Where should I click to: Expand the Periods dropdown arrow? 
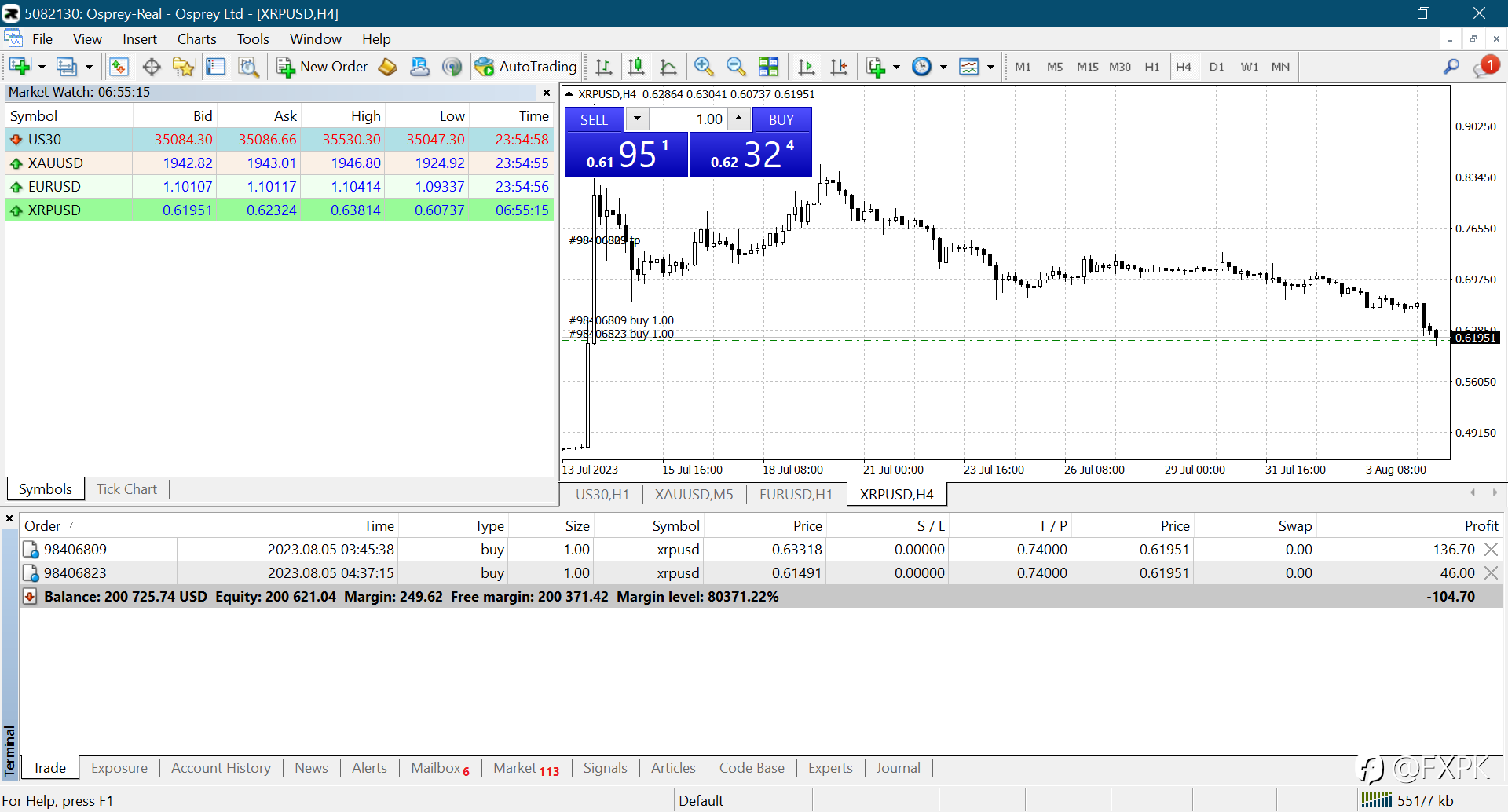click(943, 68)
